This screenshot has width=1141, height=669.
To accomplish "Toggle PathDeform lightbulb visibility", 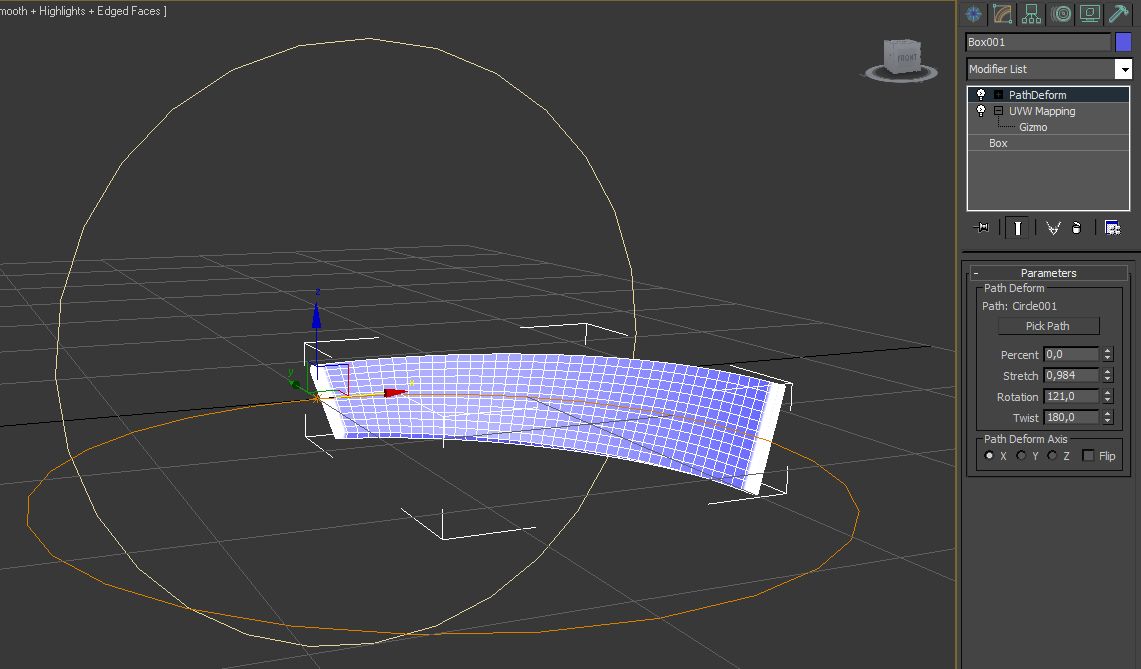I will [x=981, y=95].
